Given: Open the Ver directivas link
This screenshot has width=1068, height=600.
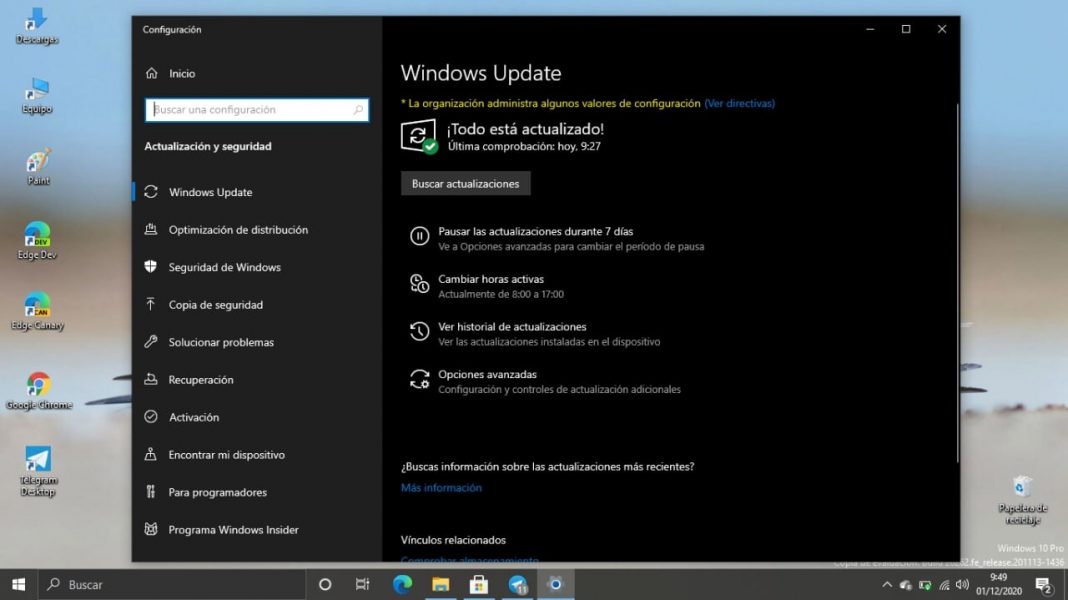Looking at the screenshot, I should pos(739,103).
